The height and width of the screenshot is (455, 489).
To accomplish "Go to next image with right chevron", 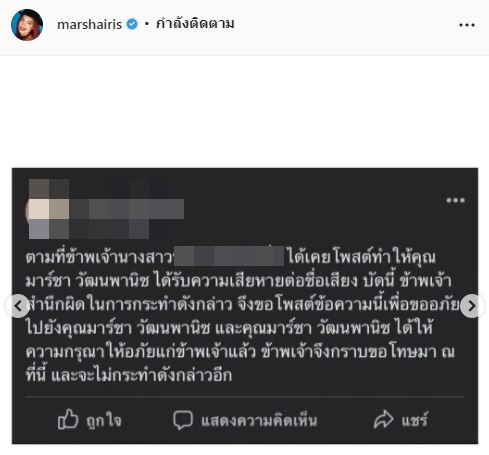I will pyautogui.click(x=472, y=306).
